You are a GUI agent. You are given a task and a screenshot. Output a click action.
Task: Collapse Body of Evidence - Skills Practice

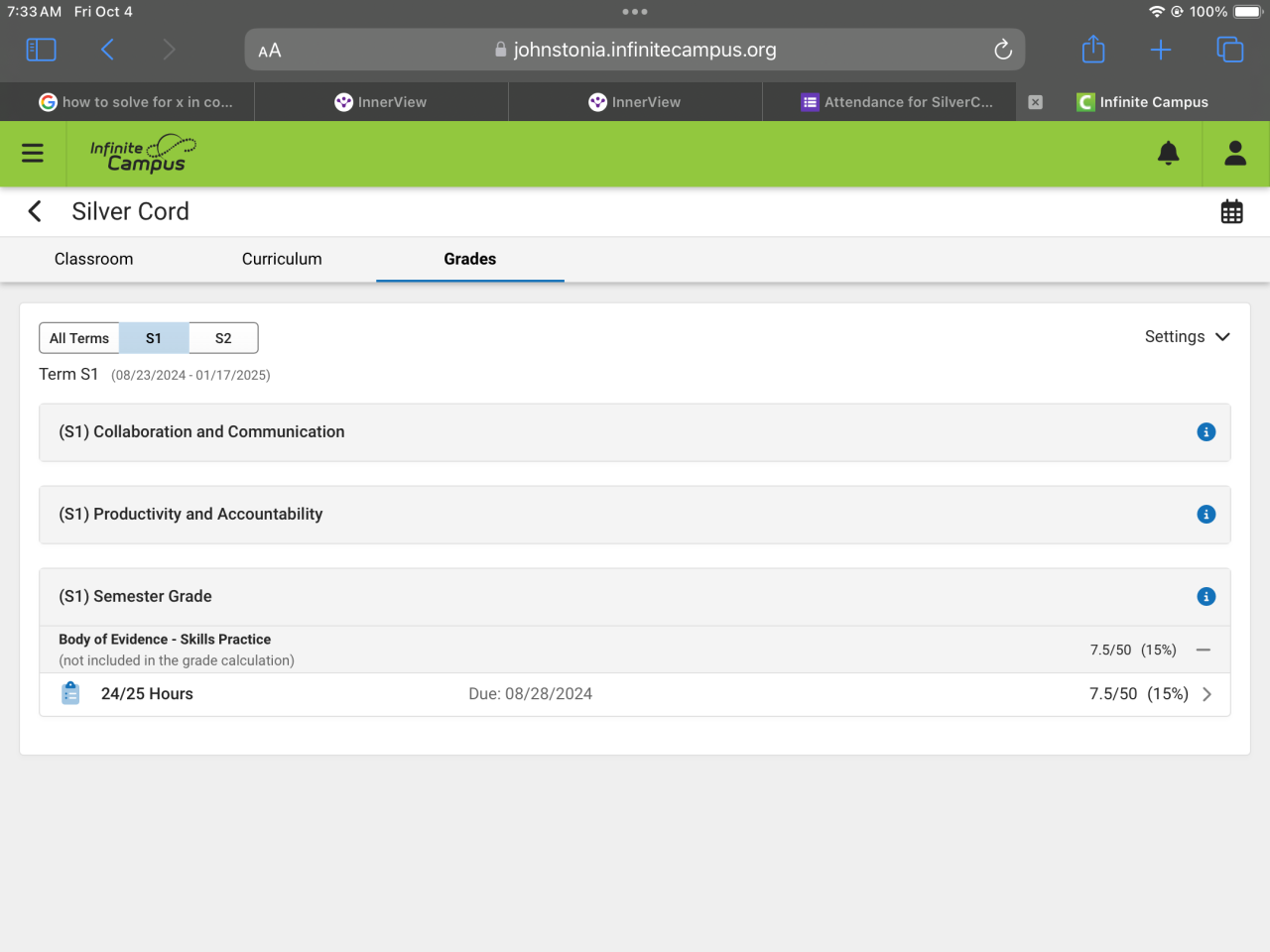1204,651
